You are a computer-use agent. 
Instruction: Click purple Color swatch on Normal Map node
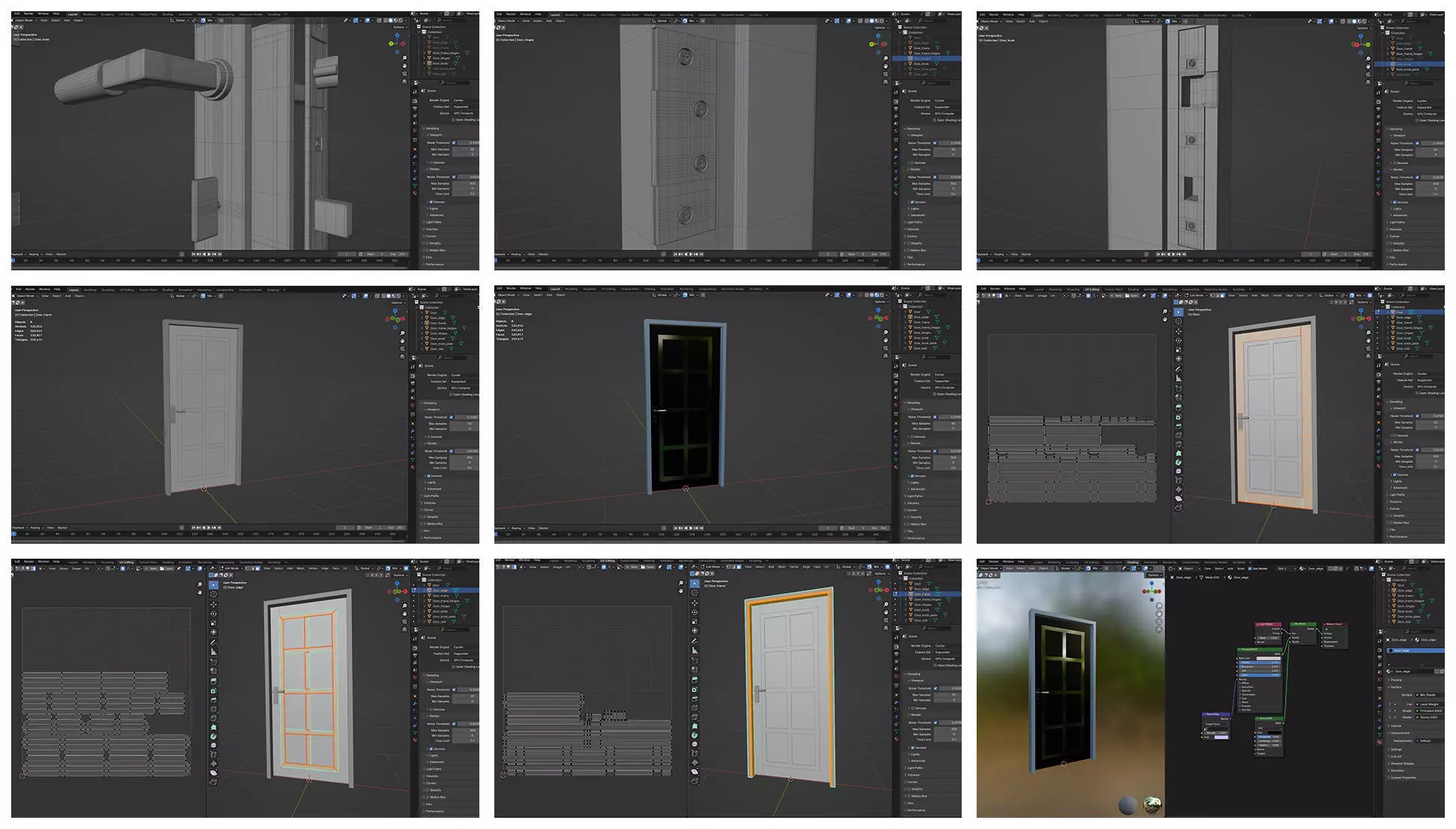pyautogui.click(x=1222, y=736)
